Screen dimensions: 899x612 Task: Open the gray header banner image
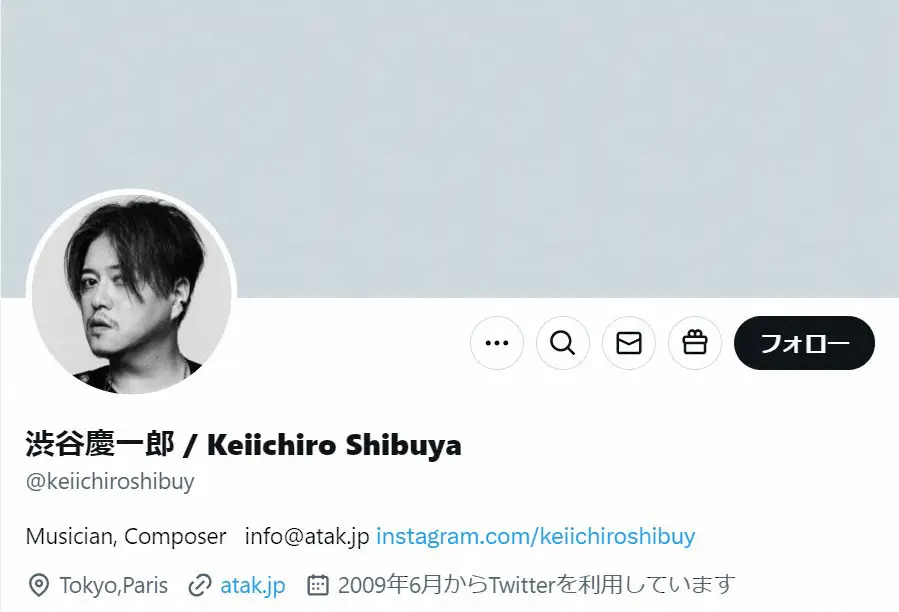[450, 149]
